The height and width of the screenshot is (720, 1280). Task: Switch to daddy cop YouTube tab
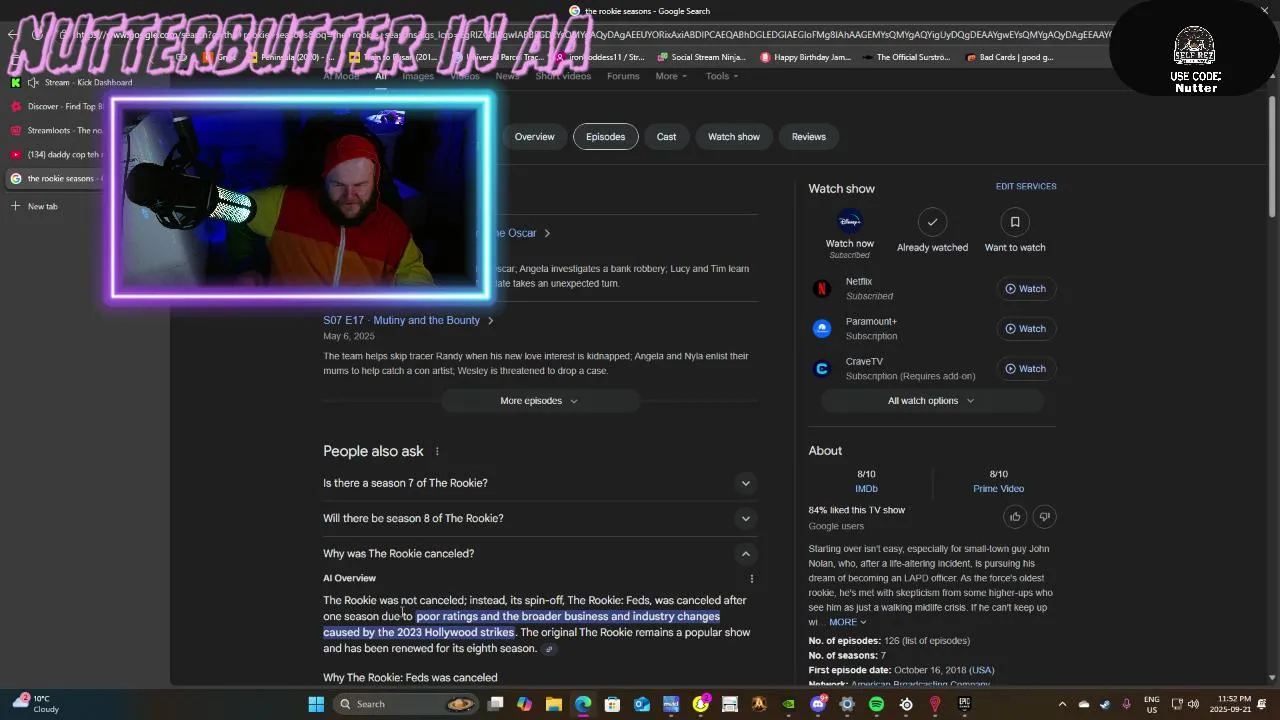click(56, 155)
